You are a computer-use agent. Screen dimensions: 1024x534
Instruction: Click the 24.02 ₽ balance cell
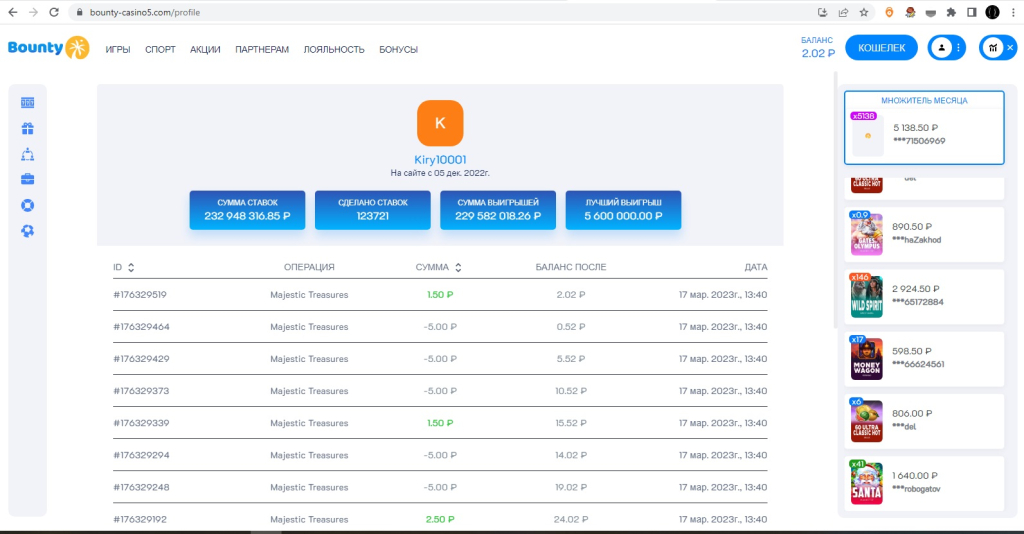tap(571, 520)
